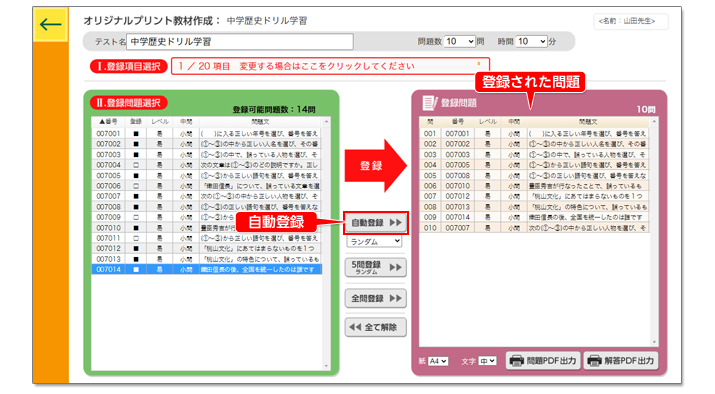This screenshot has width=715, height=394.
Task: Toggle registration checkbox for 007006
Action: [x=136, y=186]
